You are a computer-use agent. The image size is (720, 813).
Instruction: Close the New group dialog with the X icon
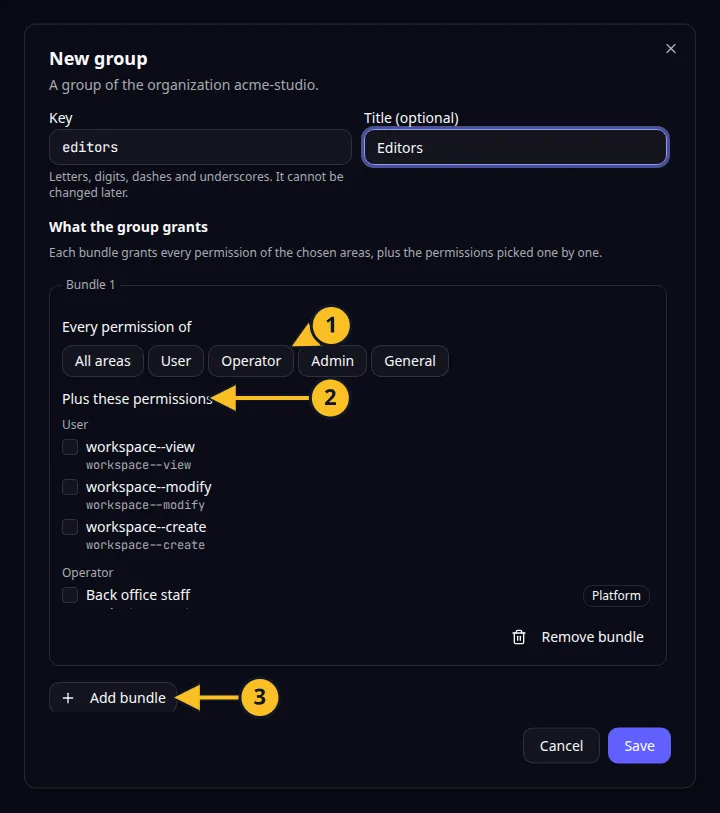point(671,49)
